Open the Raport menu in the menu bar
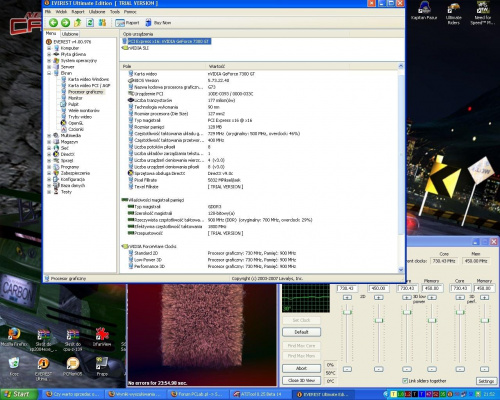The image size is (500, 400). click(x=78, y=12)
